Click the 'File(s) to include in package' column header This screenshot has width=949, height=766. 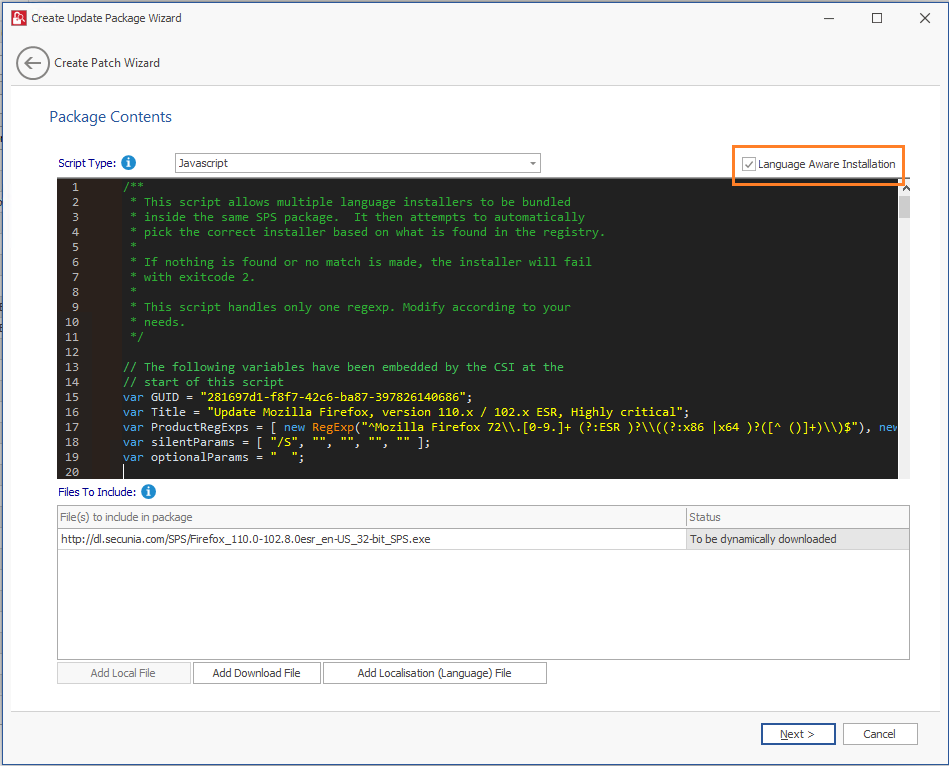(x=372, y=517)
